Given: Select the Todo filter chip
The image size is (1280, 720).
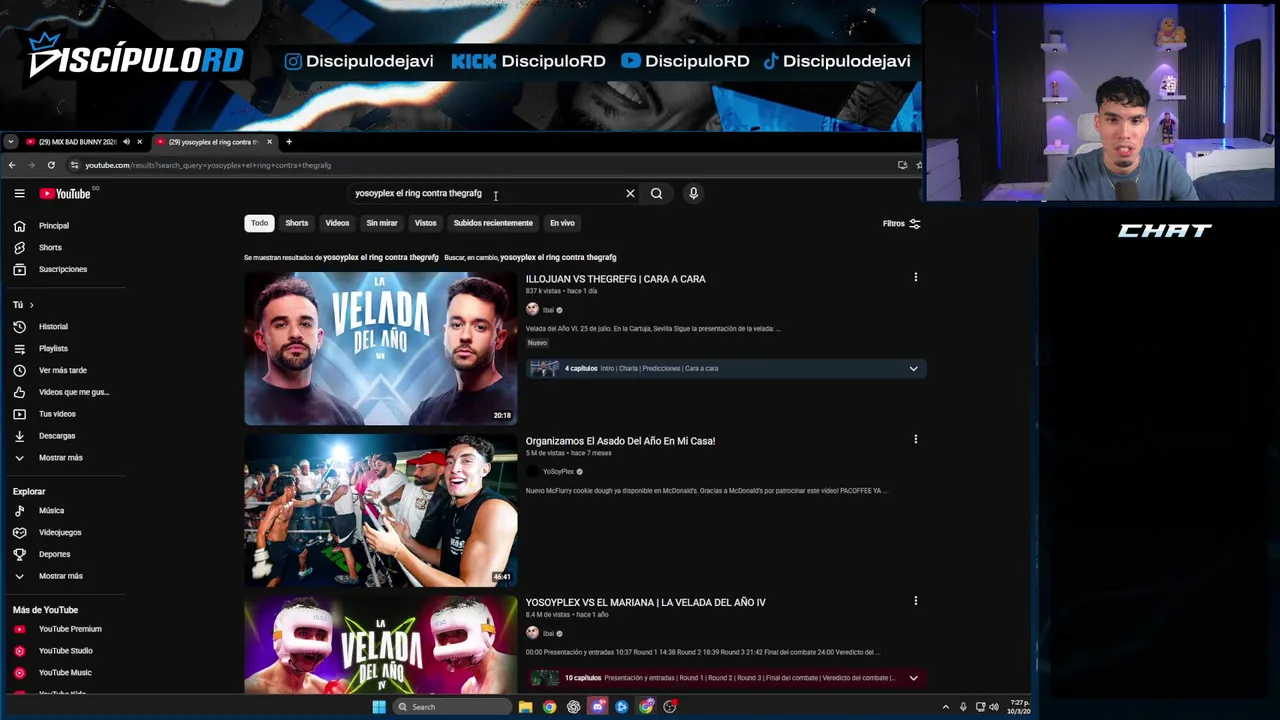Looking at the screenshot, I should point(259,223).
